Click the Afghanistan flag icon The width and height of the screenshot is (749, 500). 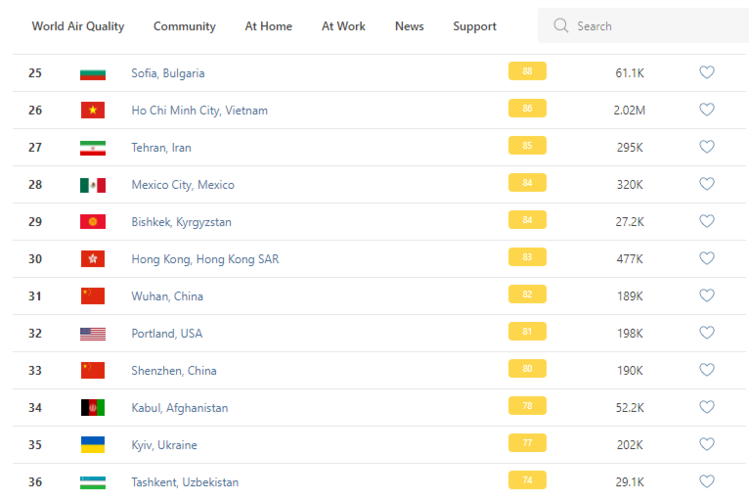93,408
